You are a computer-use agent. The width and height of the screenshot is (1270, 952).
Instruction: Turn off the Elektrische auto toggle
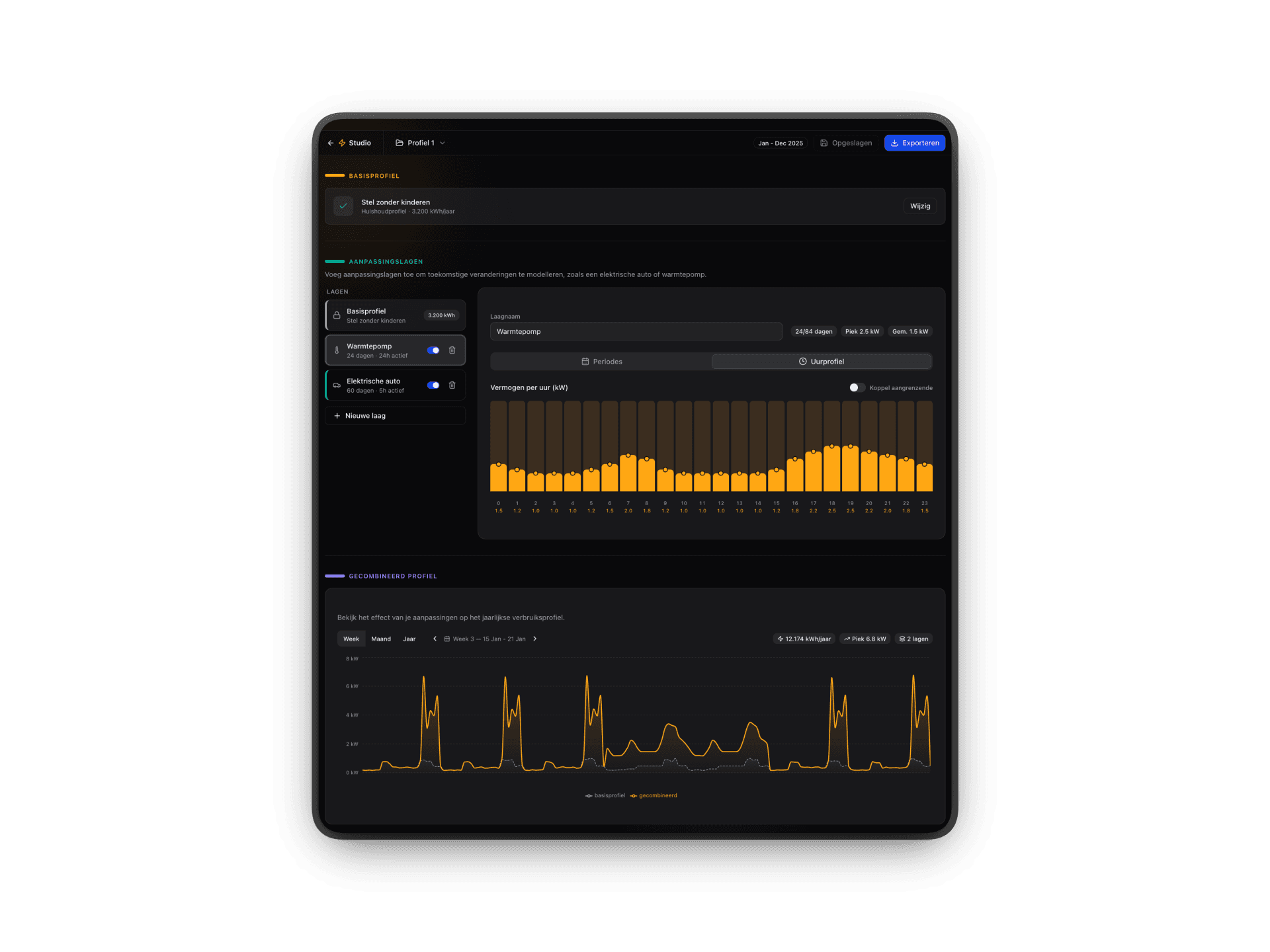(x=433, y=385)
